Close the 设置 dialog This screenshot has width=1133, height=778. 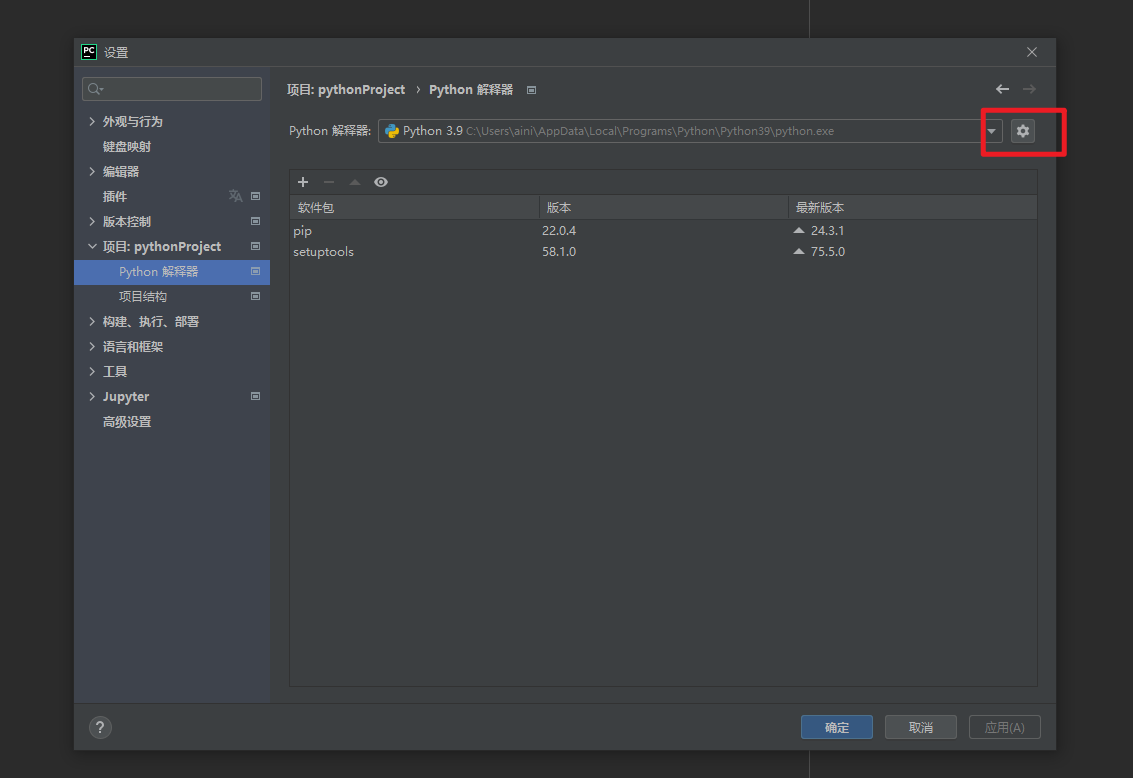point(1032,52)
